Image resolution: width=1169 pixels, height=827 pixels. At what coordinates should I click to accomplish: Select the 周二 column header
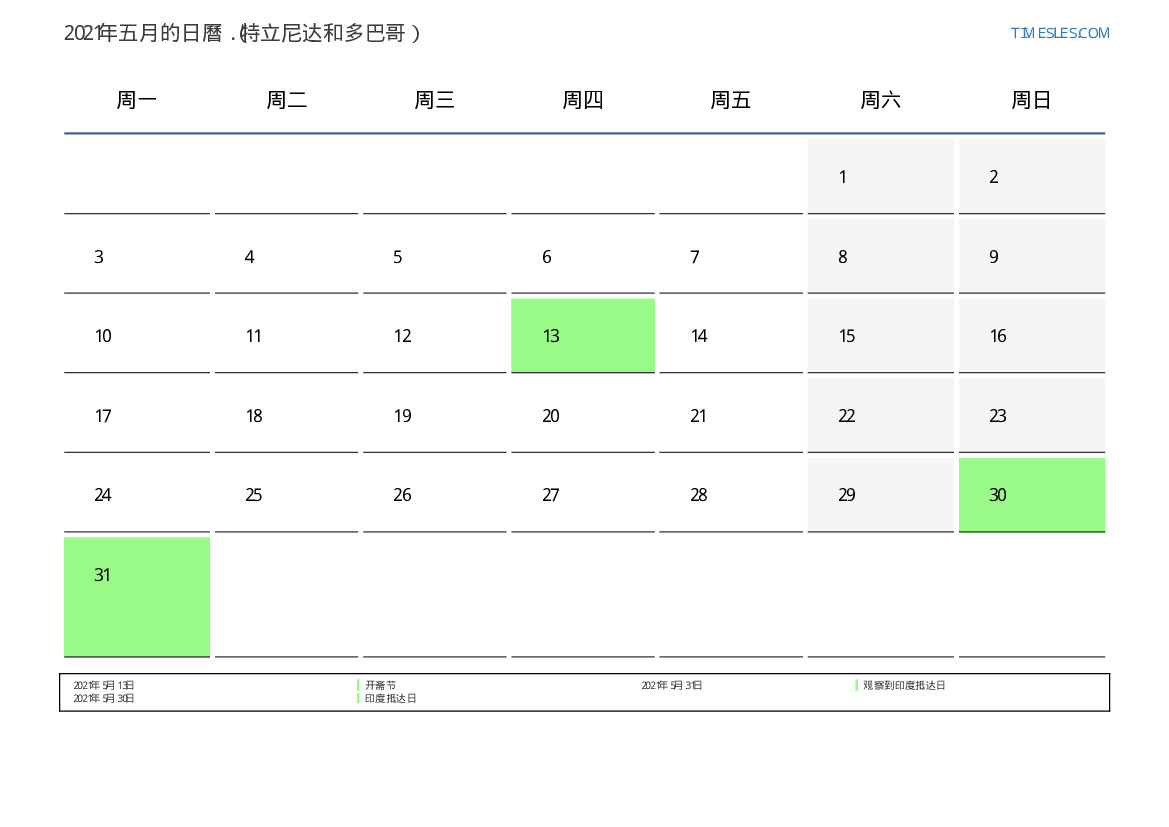pyautogui.click(x=286, y=100)
